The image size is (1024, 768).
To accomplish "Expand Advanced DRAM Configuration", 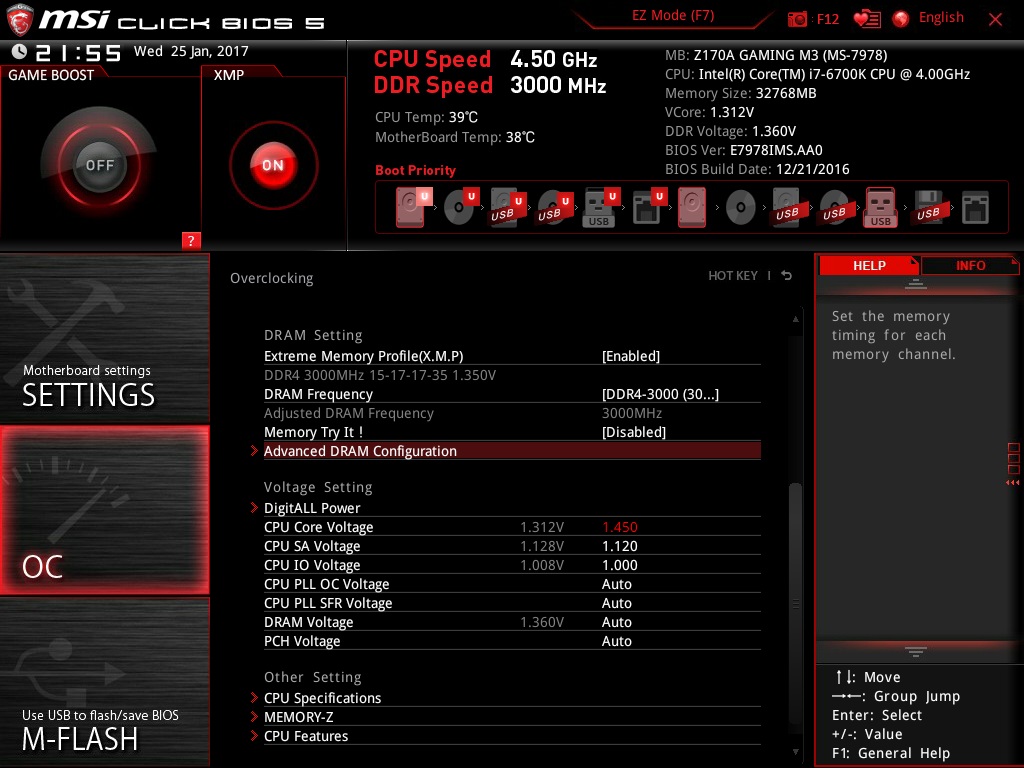I will [x=512, y=451].
